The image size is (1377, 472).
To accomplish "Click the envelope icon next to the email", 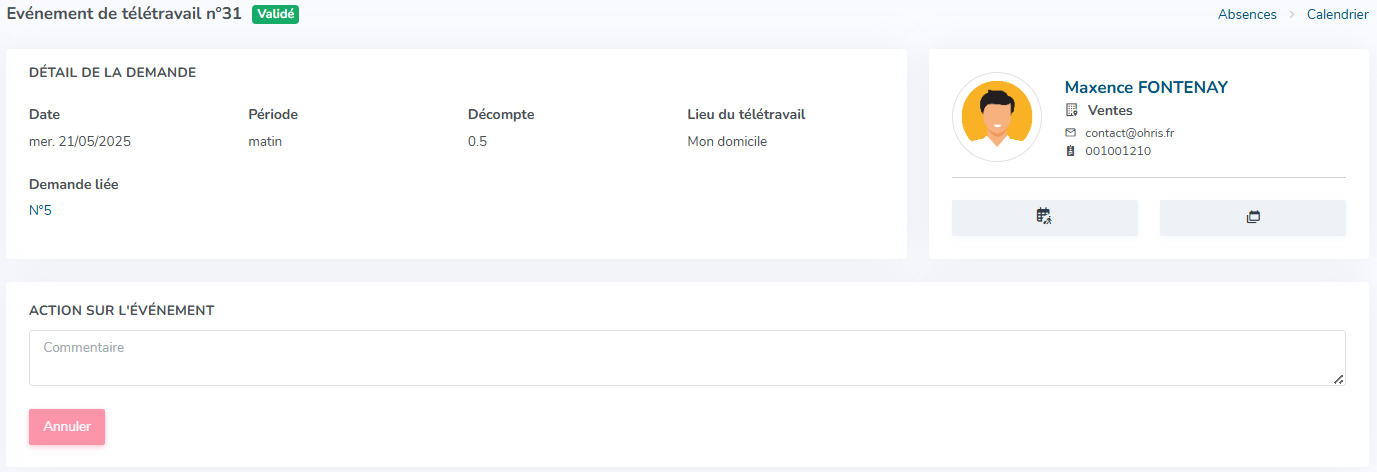I will point(1071,132).
